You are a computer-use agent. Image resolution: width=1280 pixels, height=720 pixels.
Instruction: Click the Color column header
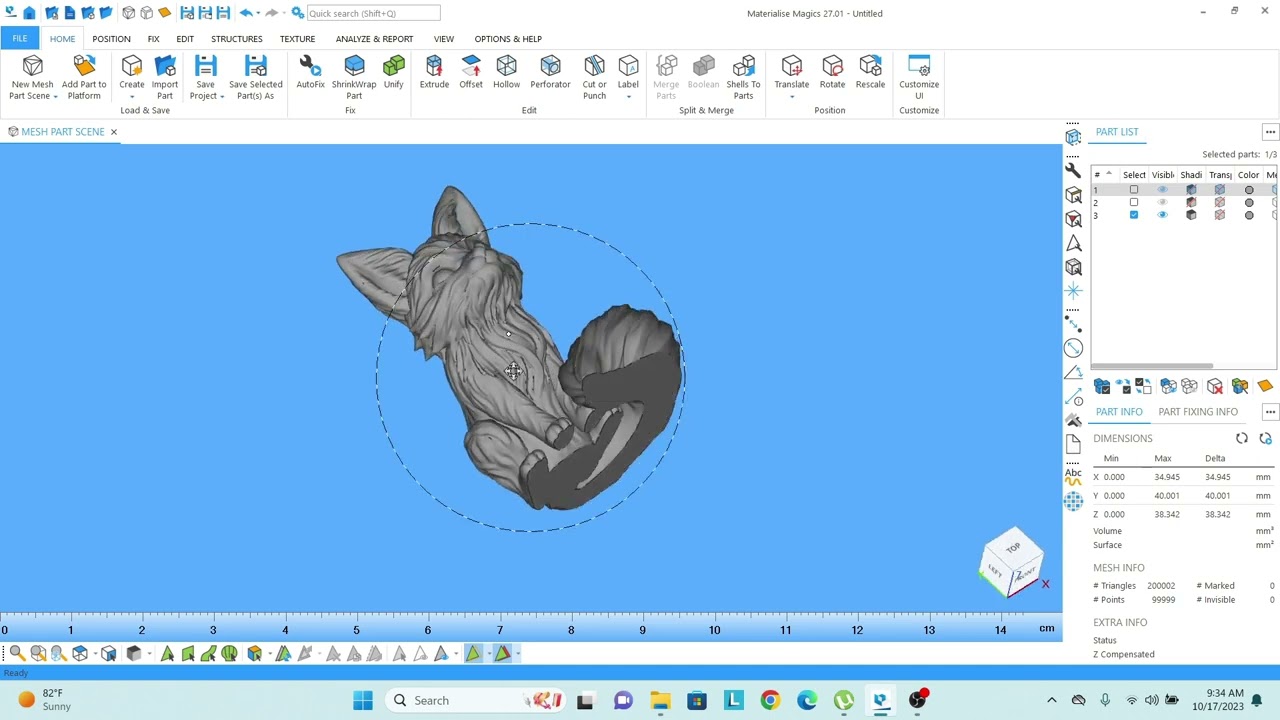(x=1248, y=175)
